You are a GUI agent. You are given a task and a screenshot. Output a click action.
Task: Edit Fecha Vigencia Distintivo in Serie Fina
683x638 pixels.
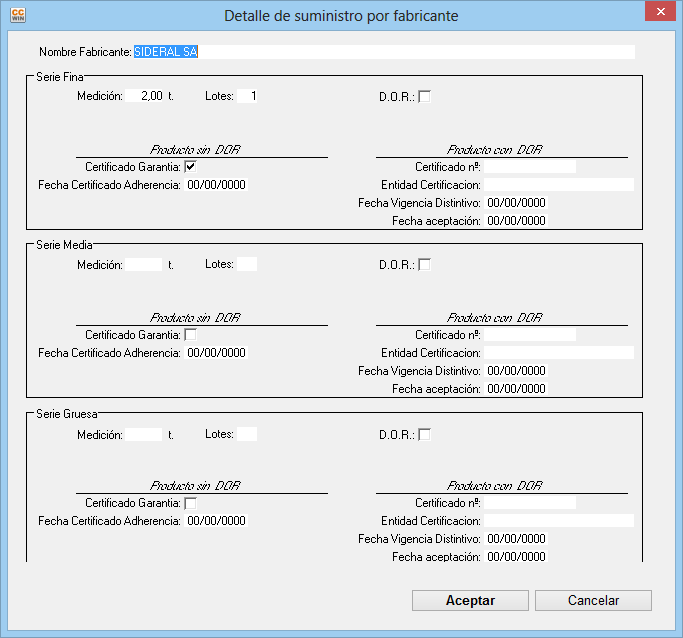pos(516,203)
